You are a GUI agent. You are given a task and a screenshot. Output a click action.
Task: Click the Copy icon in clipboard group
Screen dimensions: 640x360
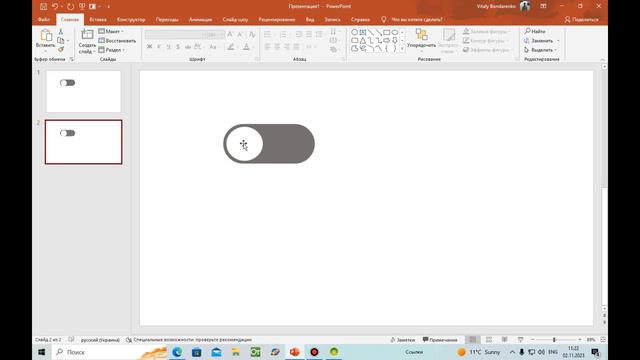coord(61,40)
